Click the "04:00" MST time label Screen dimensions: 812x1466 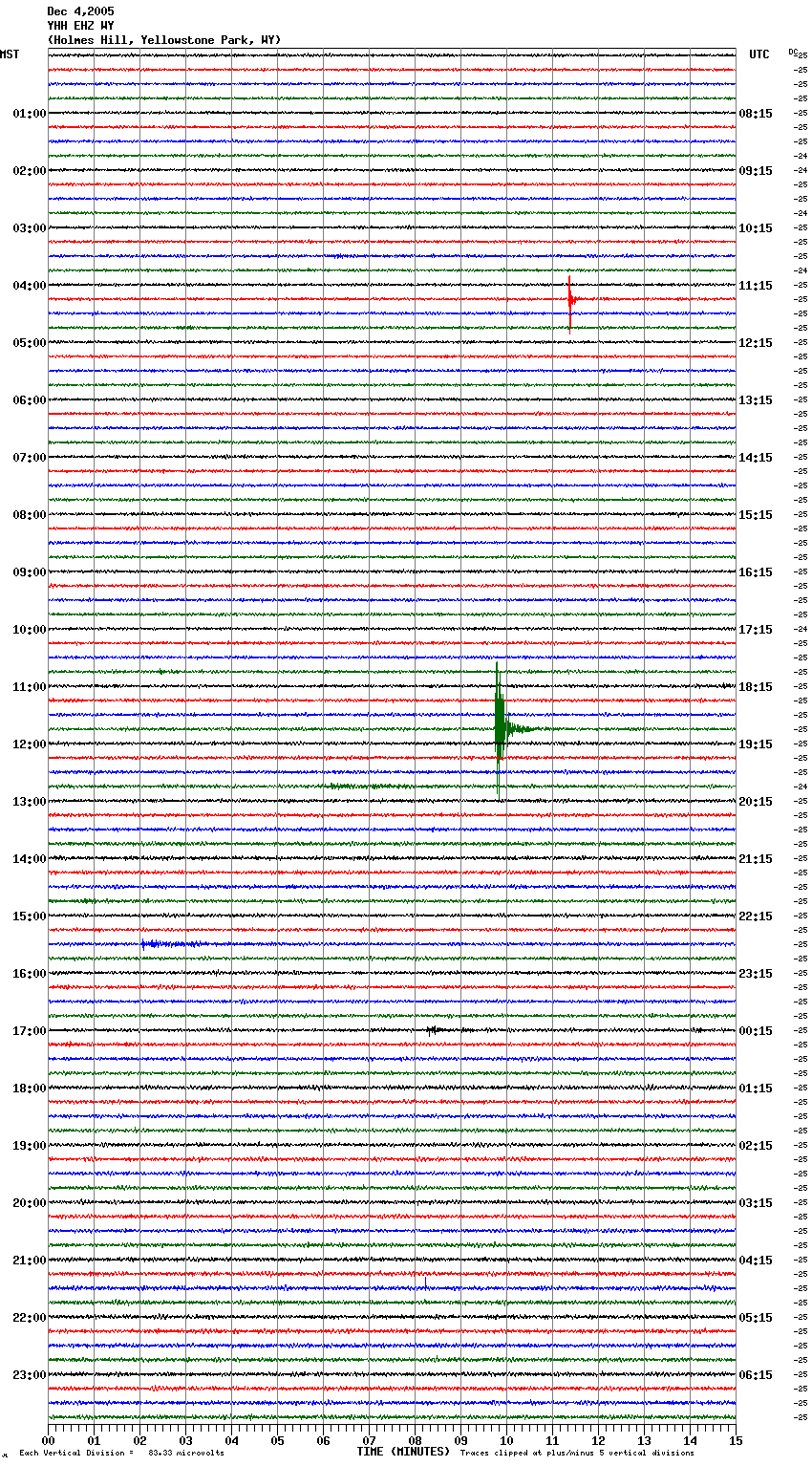30,286
